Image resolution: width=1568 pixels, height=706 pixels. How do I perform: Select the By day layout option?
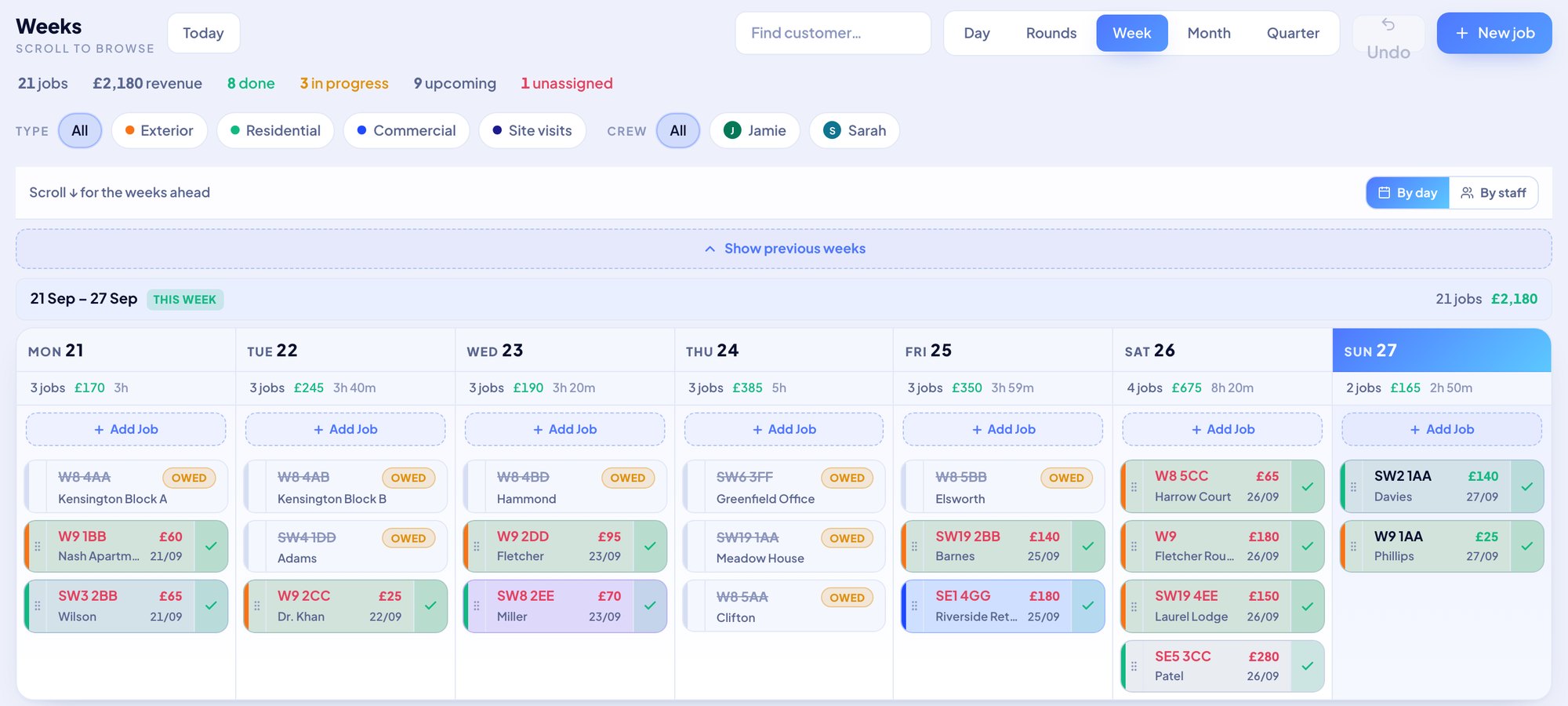1408,193
